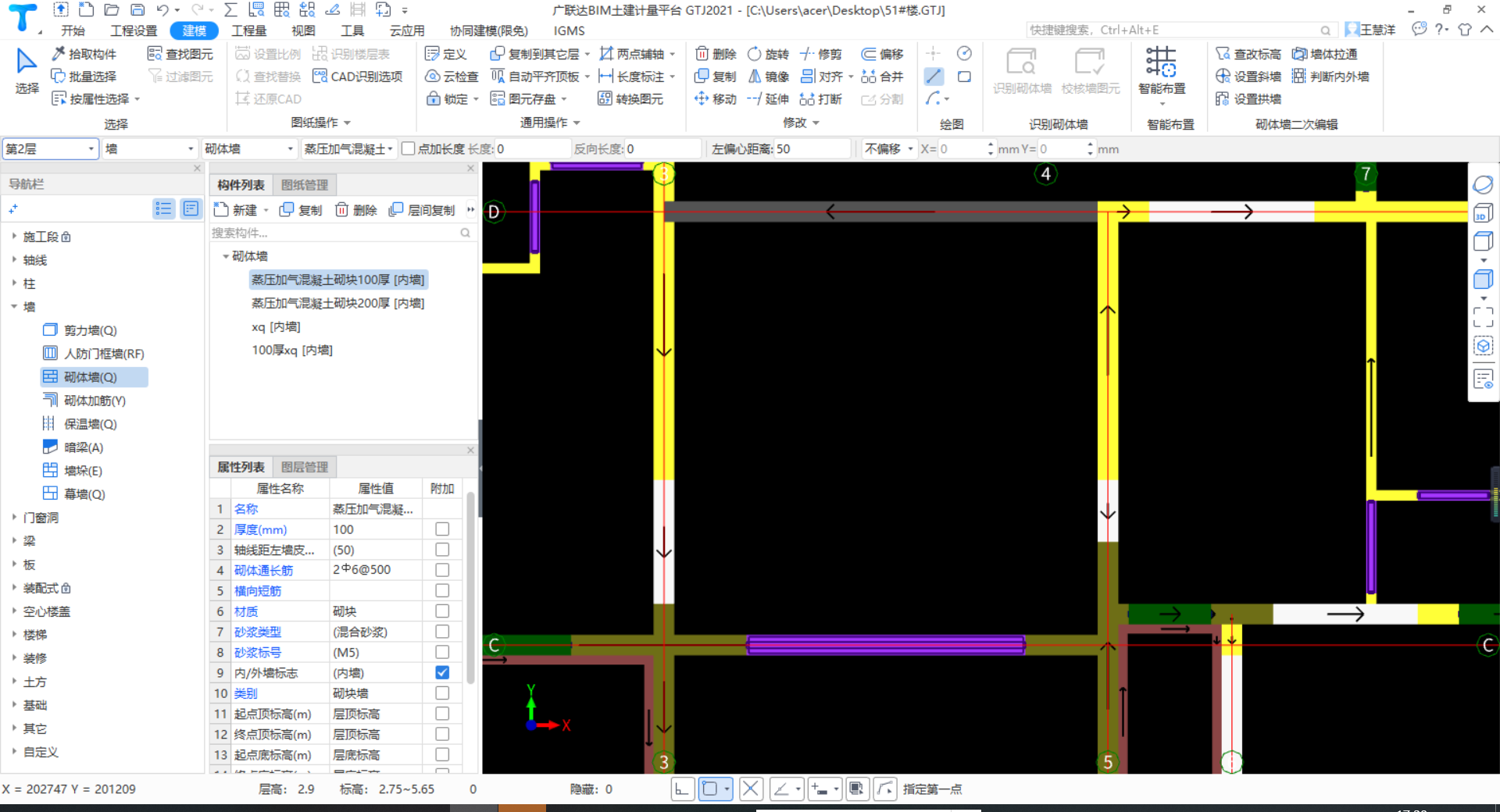The height and width of the screenshot is (812, 1500).
Task: Toggle 附加 checkbox for 横向短筋 row
Action: click(442, 590)
